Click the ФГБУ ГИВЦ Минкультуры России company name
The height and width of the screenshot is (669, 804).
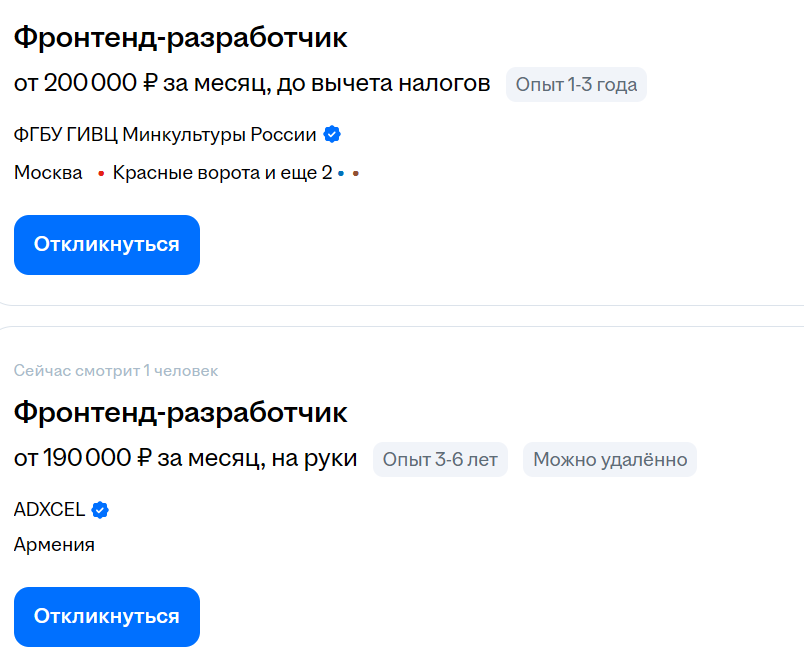[x=163, y=132]
